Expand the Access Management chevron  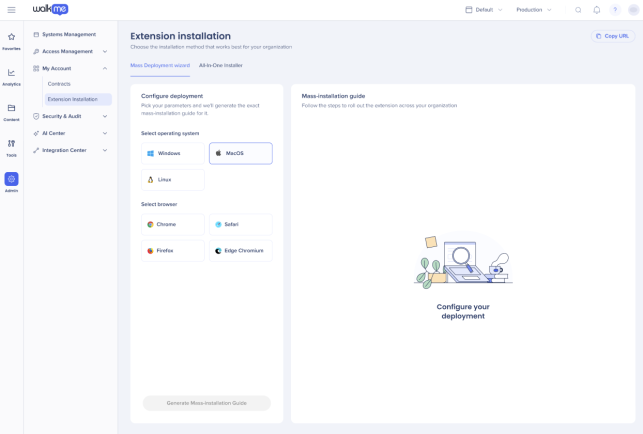[105, 51]
